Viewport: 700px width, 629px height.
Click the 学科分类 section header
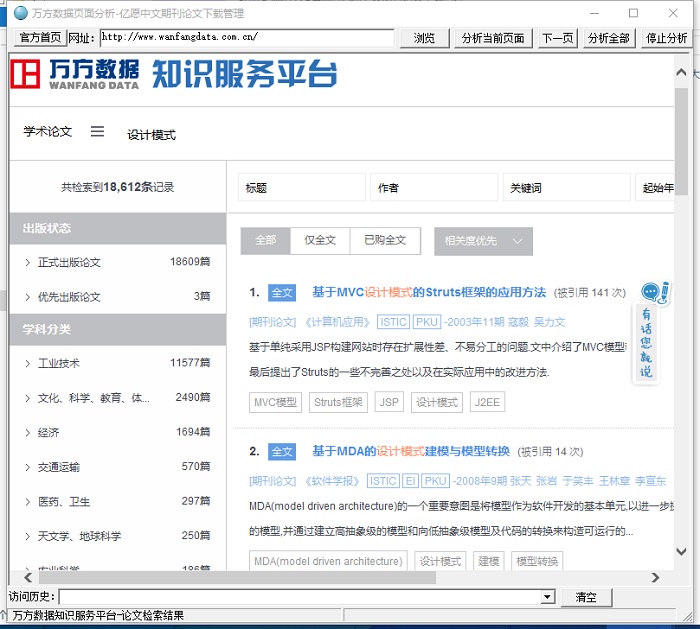click(x=118, y=329)
